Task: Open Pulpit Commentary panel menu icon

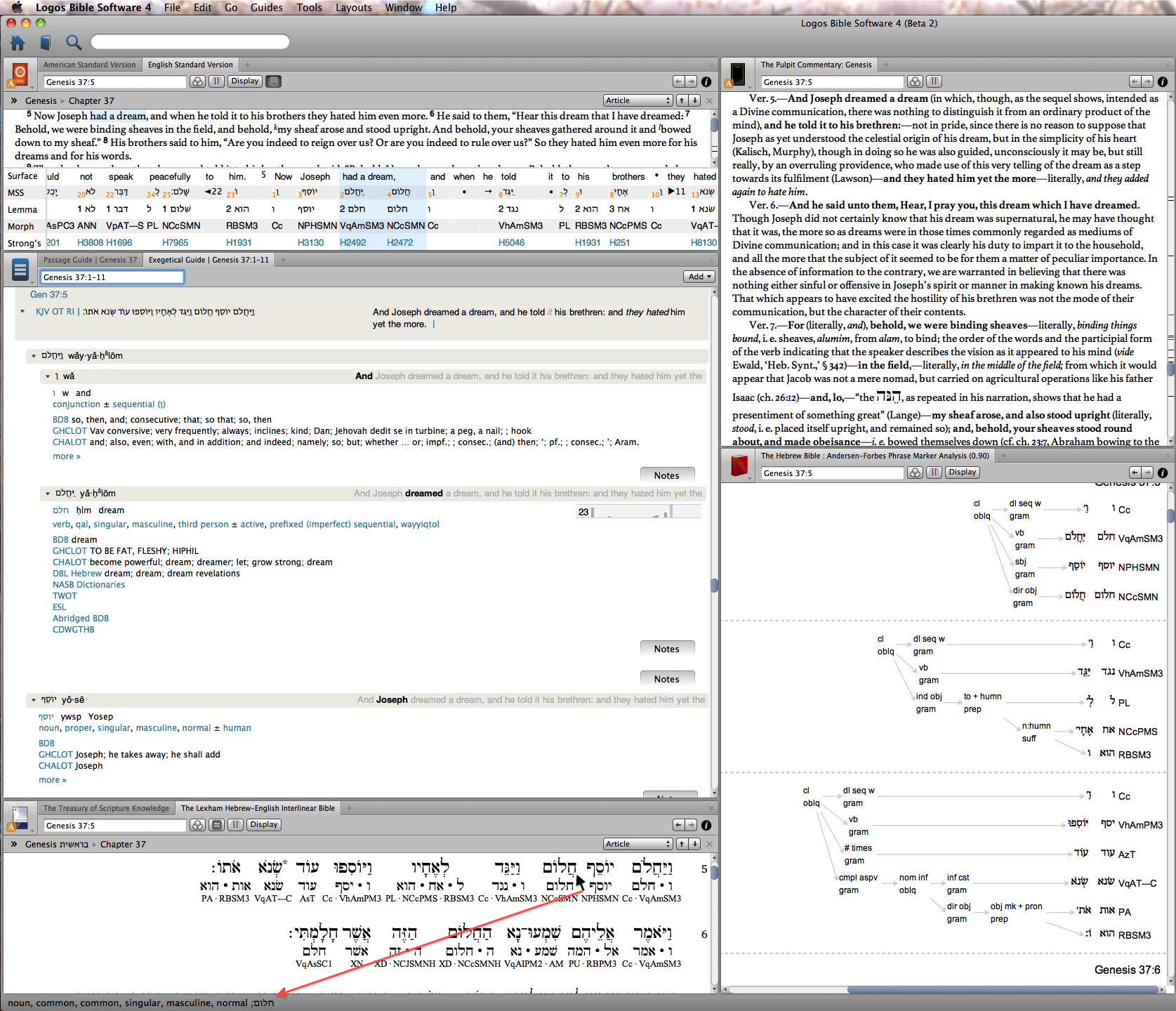Action: (x=738, y=75)
